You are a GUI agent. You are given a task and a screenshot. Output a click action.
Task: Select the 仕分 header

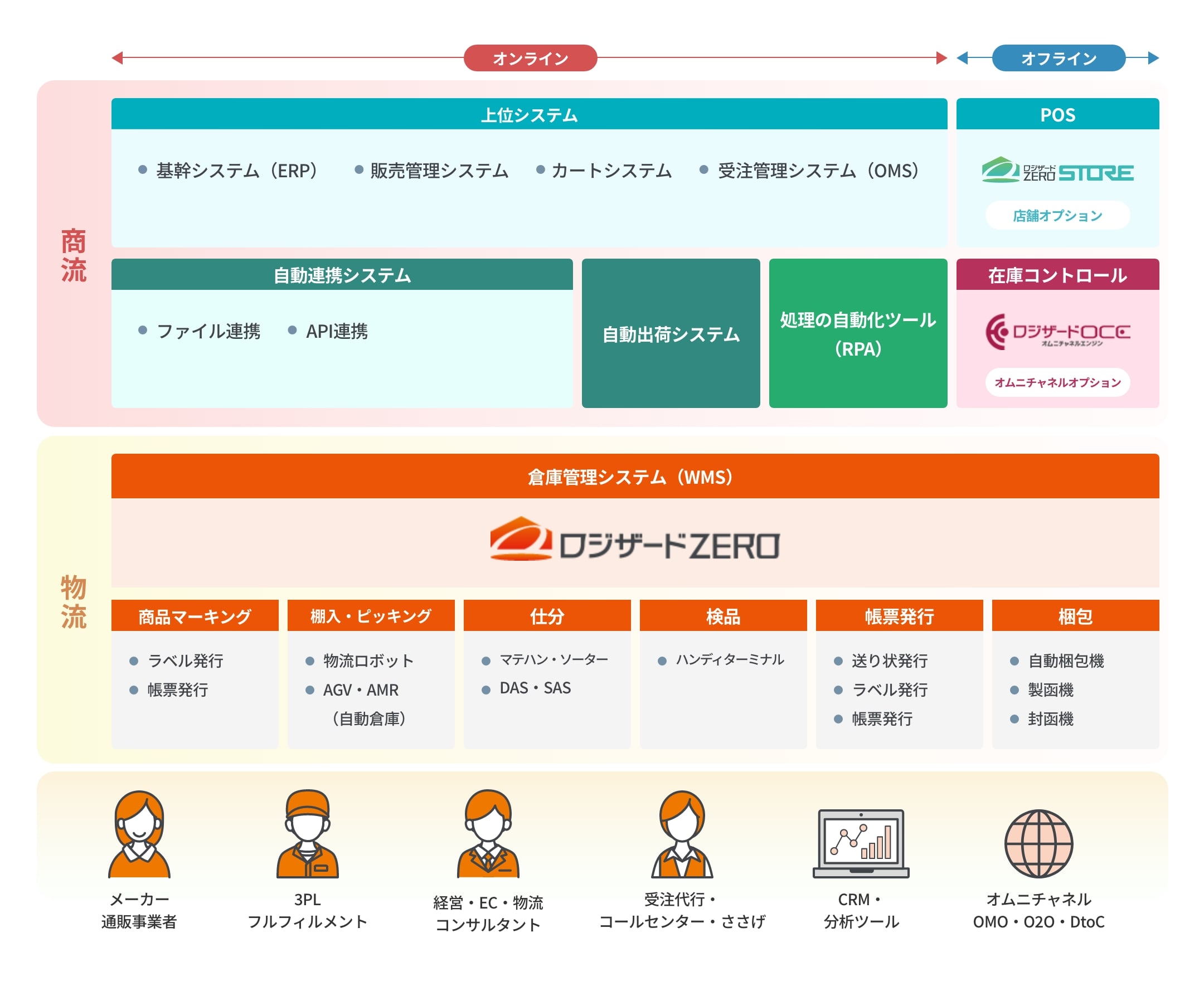click(547, 615)
